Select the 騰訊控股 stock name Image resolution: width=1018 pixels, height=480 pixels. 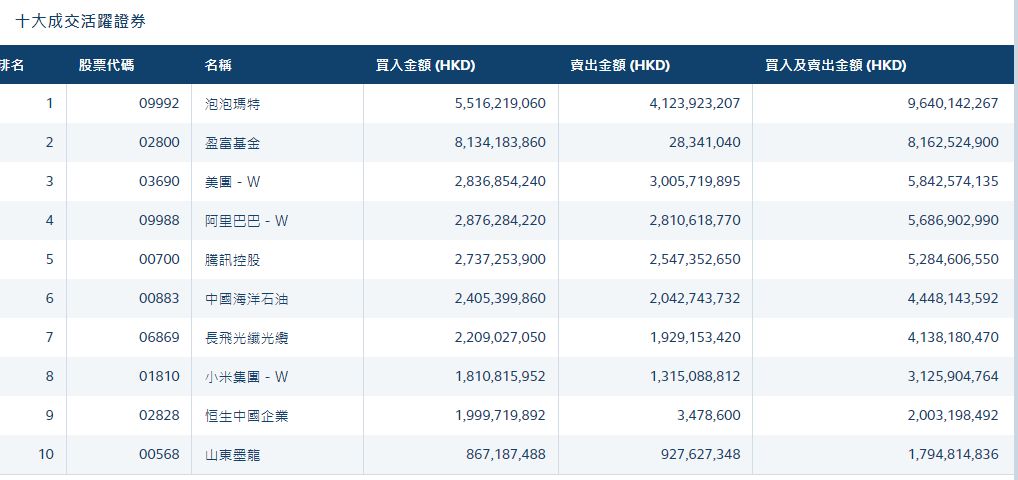pyautogui.click(x=232, y=260)
